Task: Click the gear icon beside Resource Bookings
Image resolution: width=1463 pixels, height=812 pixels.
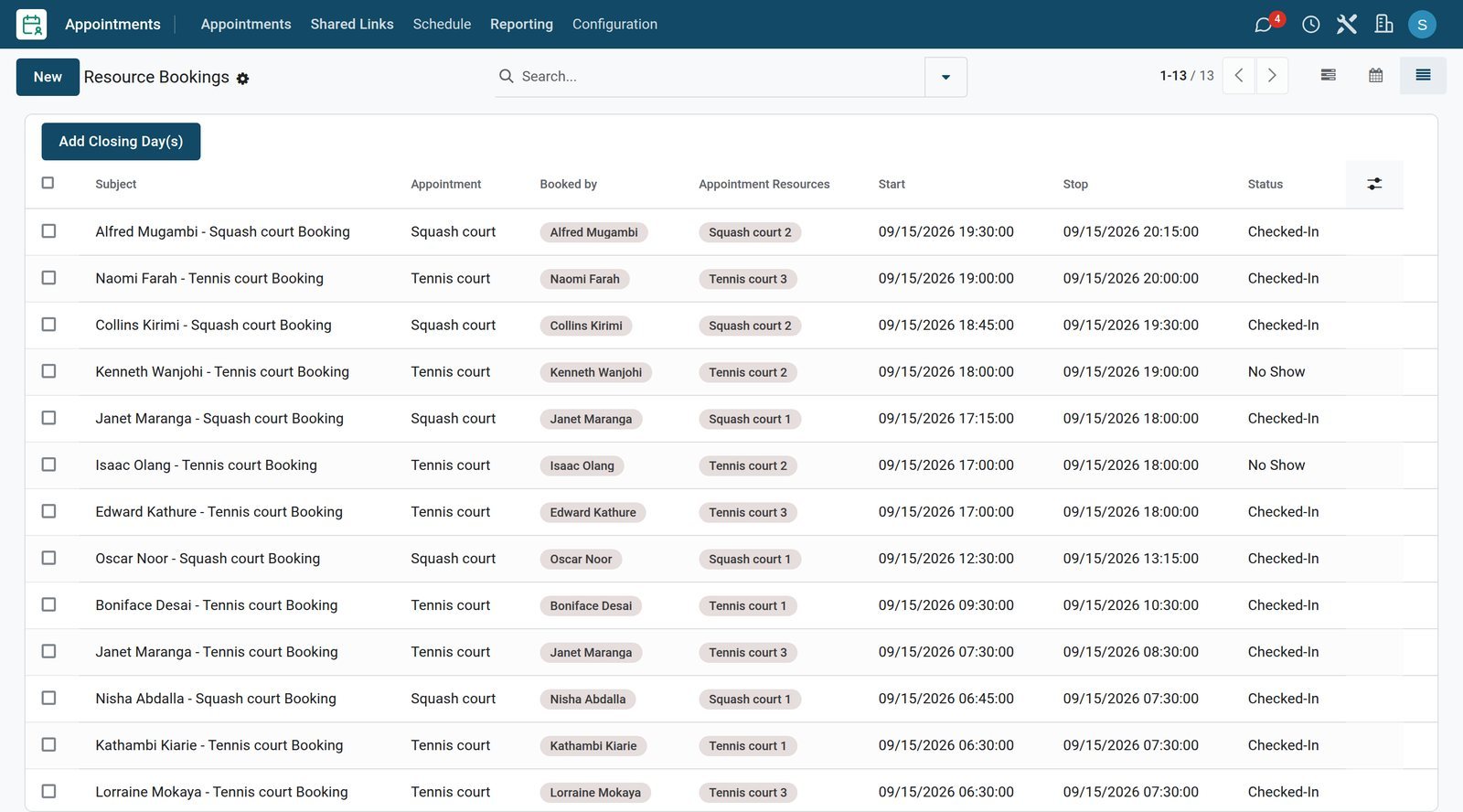Action: click(x=242, y=79)
